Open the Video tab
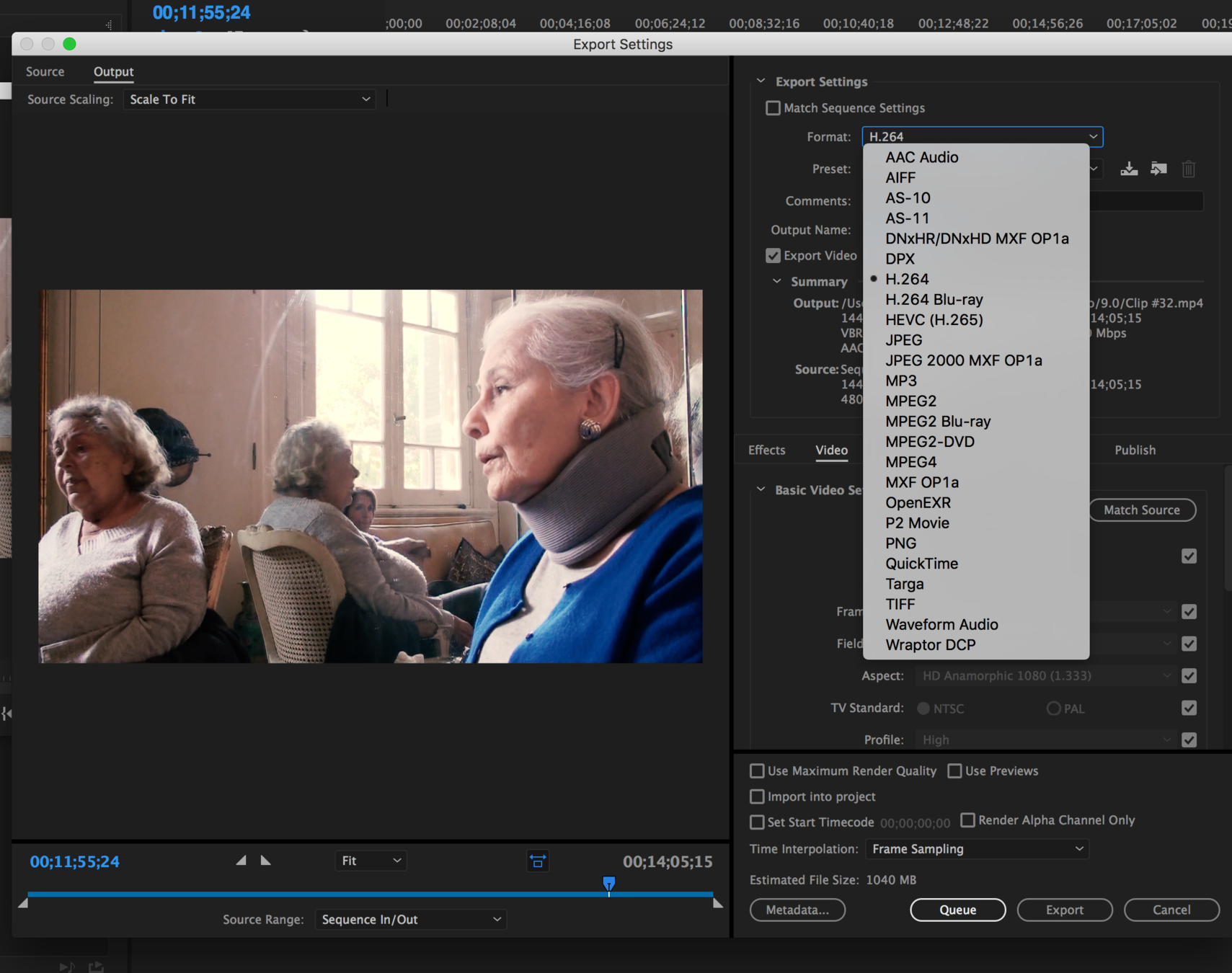Viewport: 1232px width, 973px height. click(831, 450)
